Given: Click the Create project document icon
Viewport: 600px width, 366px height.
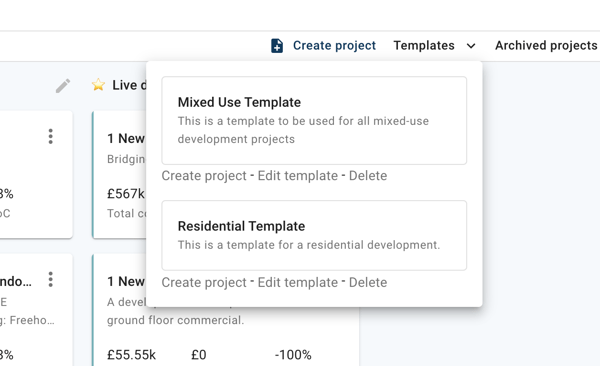Looking at the screenshot, I should 277,46.
